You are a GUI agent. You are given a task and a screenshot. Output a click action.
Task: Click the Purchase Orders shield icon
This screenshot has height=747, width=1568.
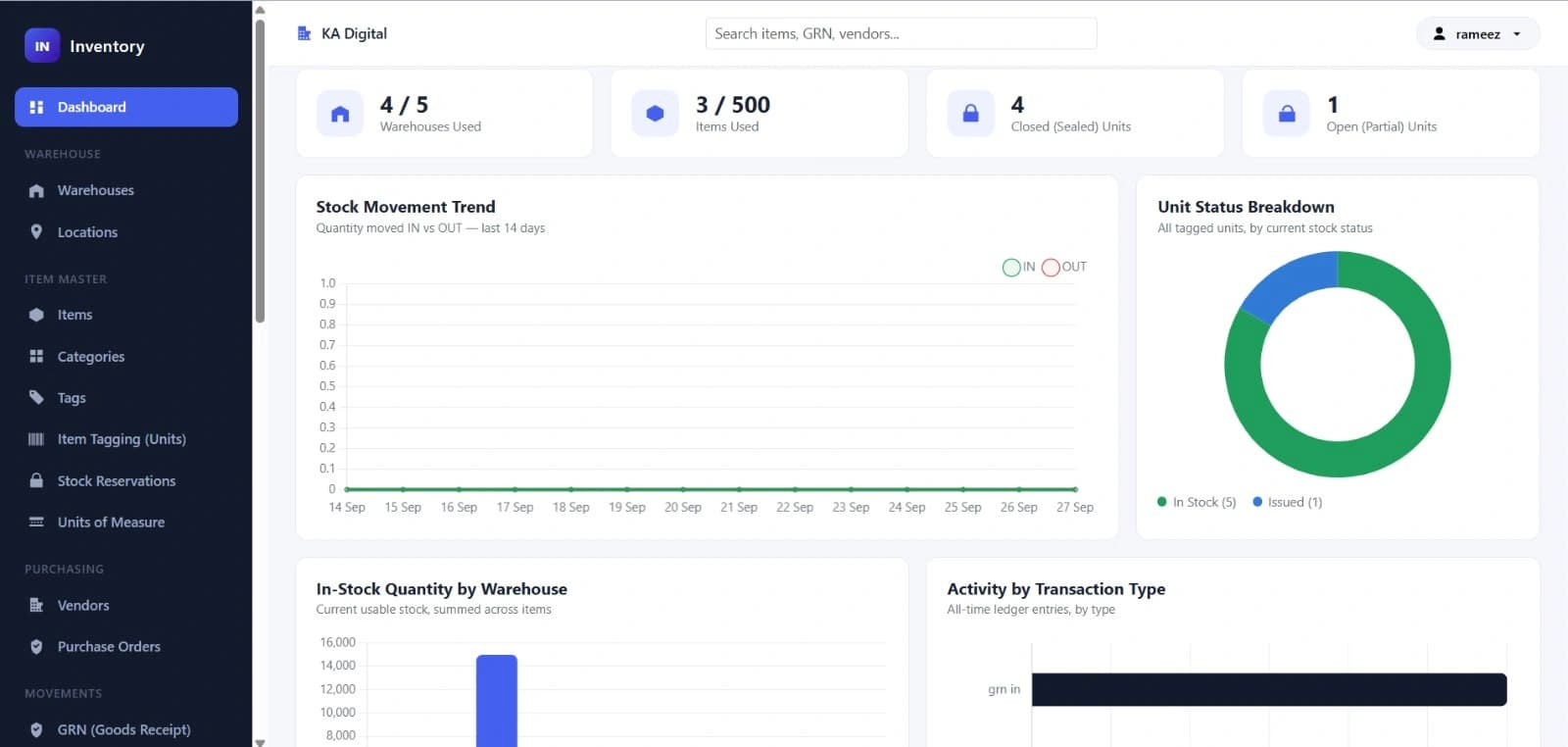[x=36, y=647]
